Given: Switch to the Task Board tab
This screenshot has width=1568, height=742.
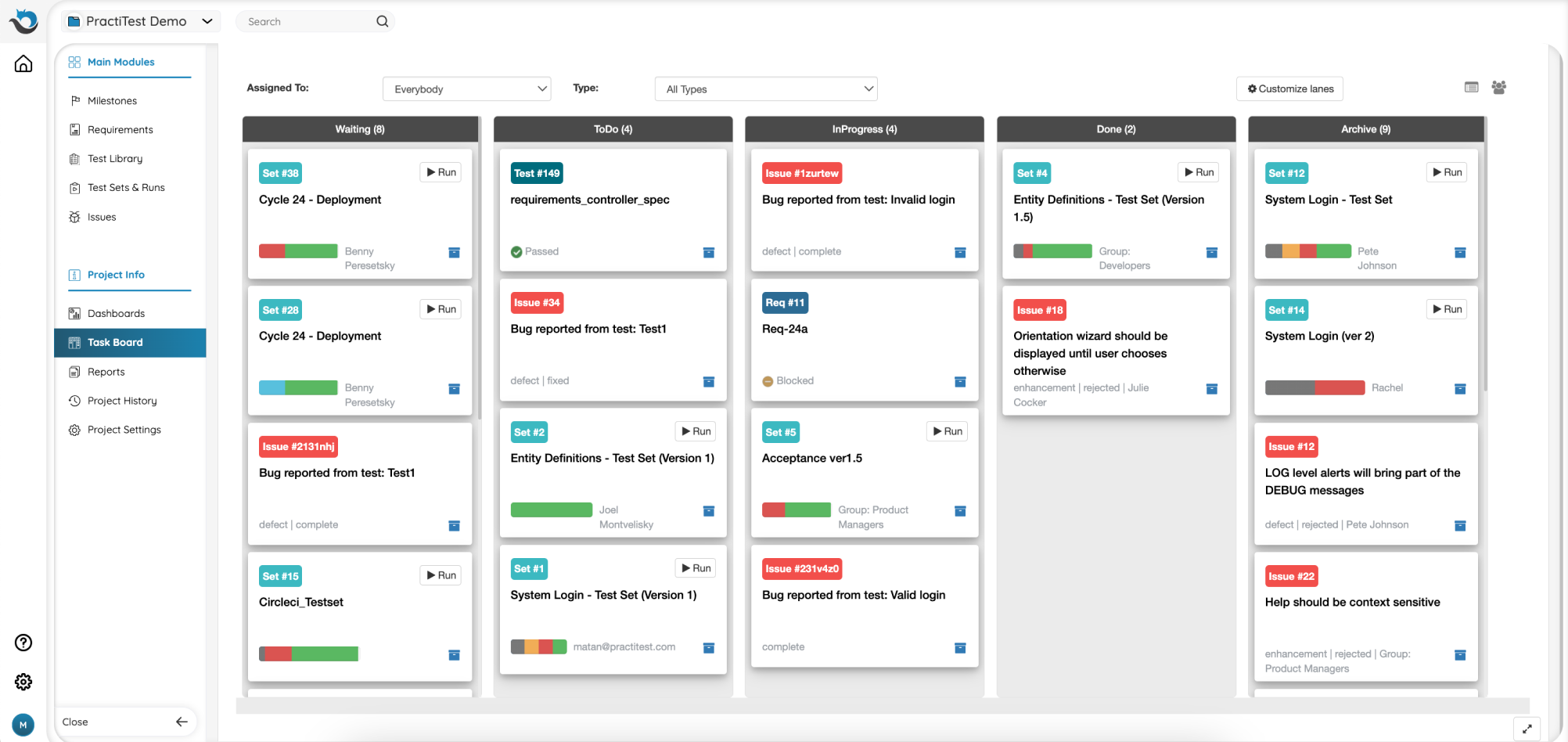Looking at the screenshot, I should 115,342.
